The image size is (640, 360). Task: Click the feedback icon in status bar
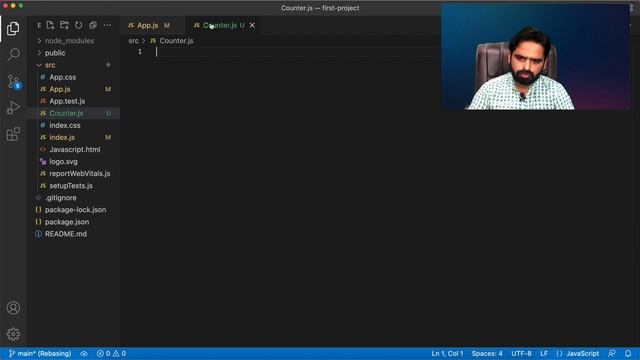pos(611,353)
